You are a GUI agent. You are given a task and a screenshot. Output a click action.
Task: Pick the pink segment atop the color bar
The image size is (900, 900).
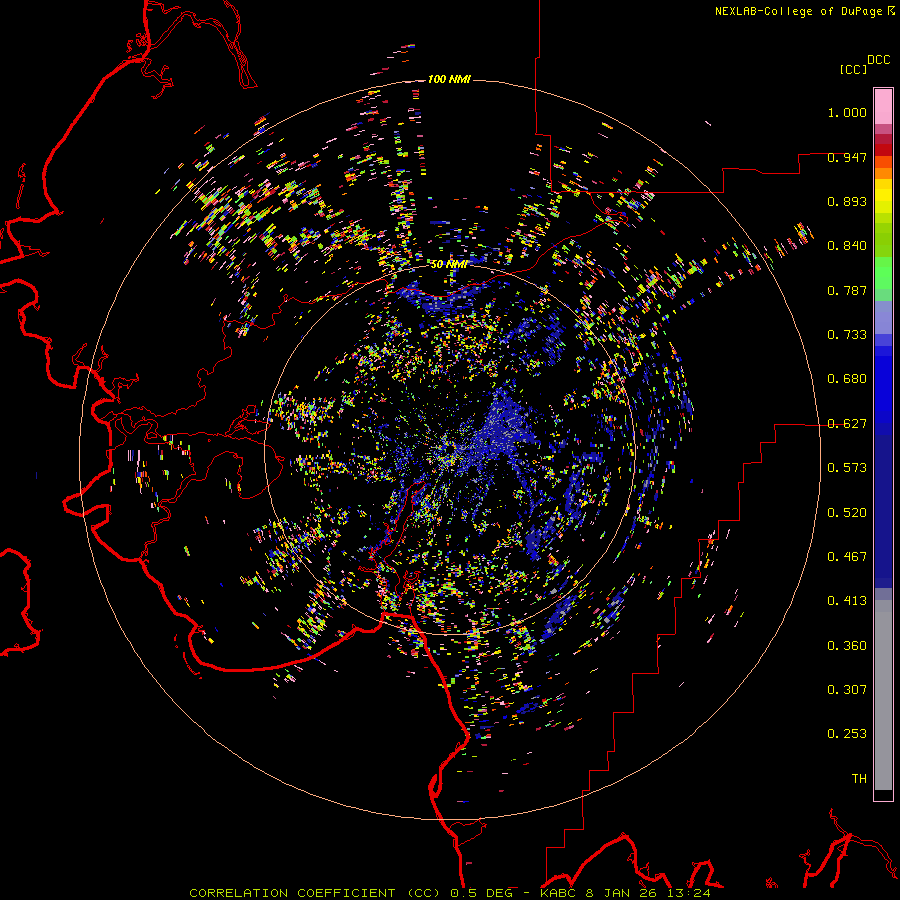coord(883,106)
